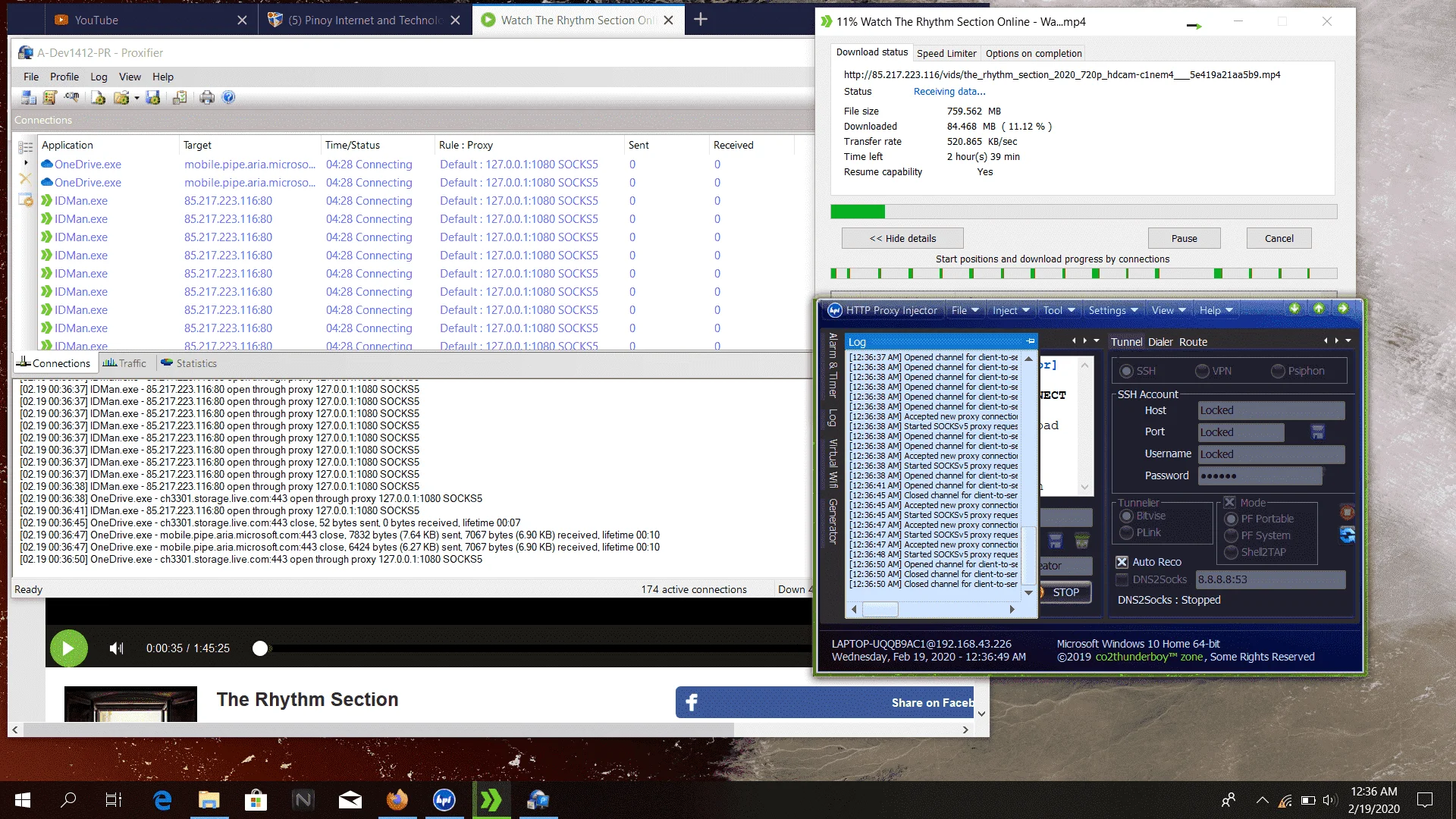Image resolution: width=1456 pixels, height=819 pixels.
Task: Open the View dropdown in HTTP Proxy Injector
Action: click(1168, 310)
